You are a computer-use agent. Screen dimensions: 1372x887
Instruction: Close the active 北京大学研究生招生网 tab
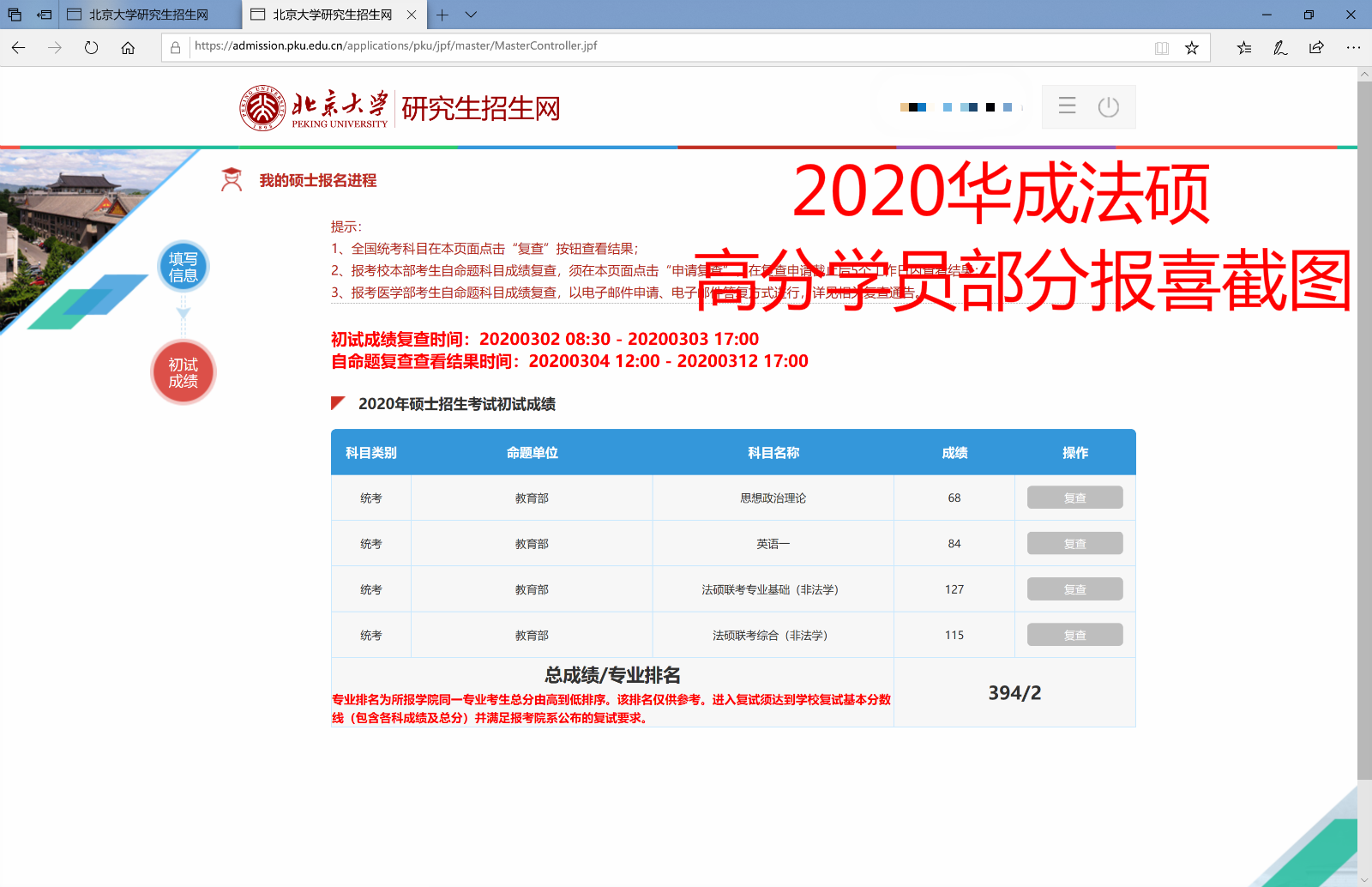(x=412, y=15)
